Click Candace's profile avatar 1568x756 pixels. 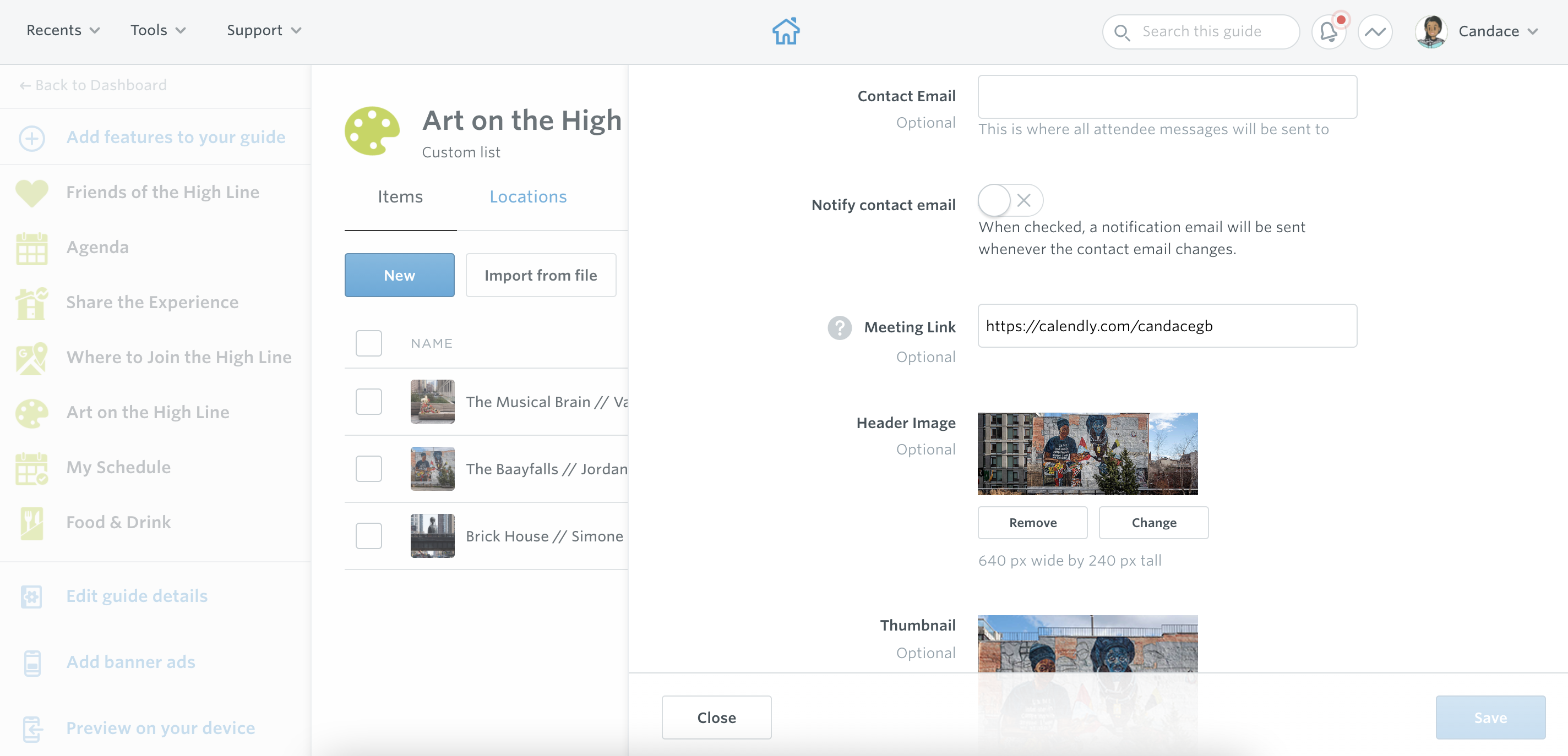tap(1431, 31)
